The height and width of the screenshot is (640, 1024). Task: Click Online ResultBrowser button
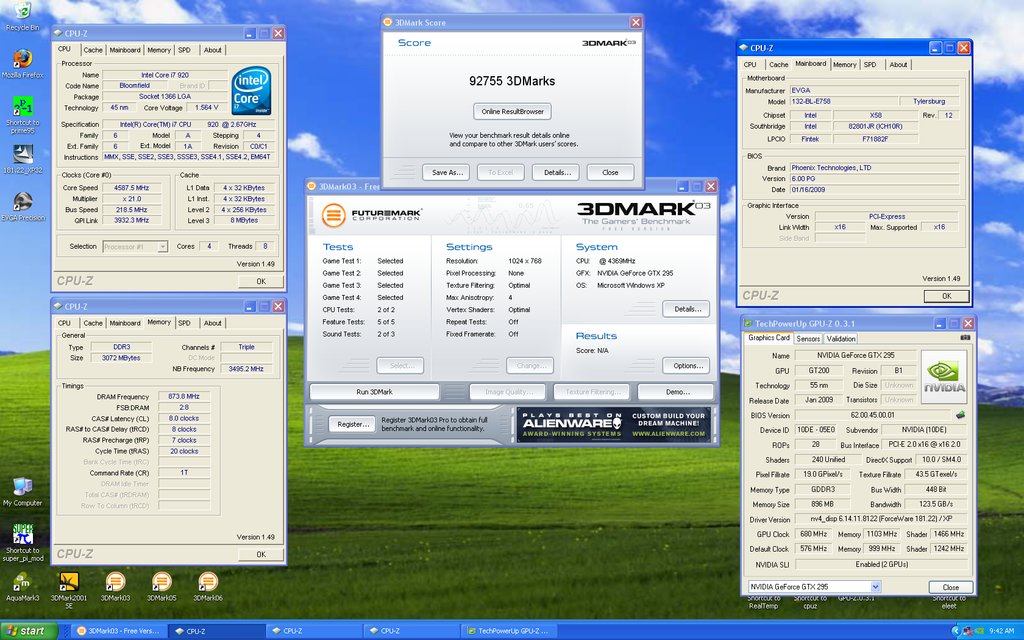(x=513, y=111)
